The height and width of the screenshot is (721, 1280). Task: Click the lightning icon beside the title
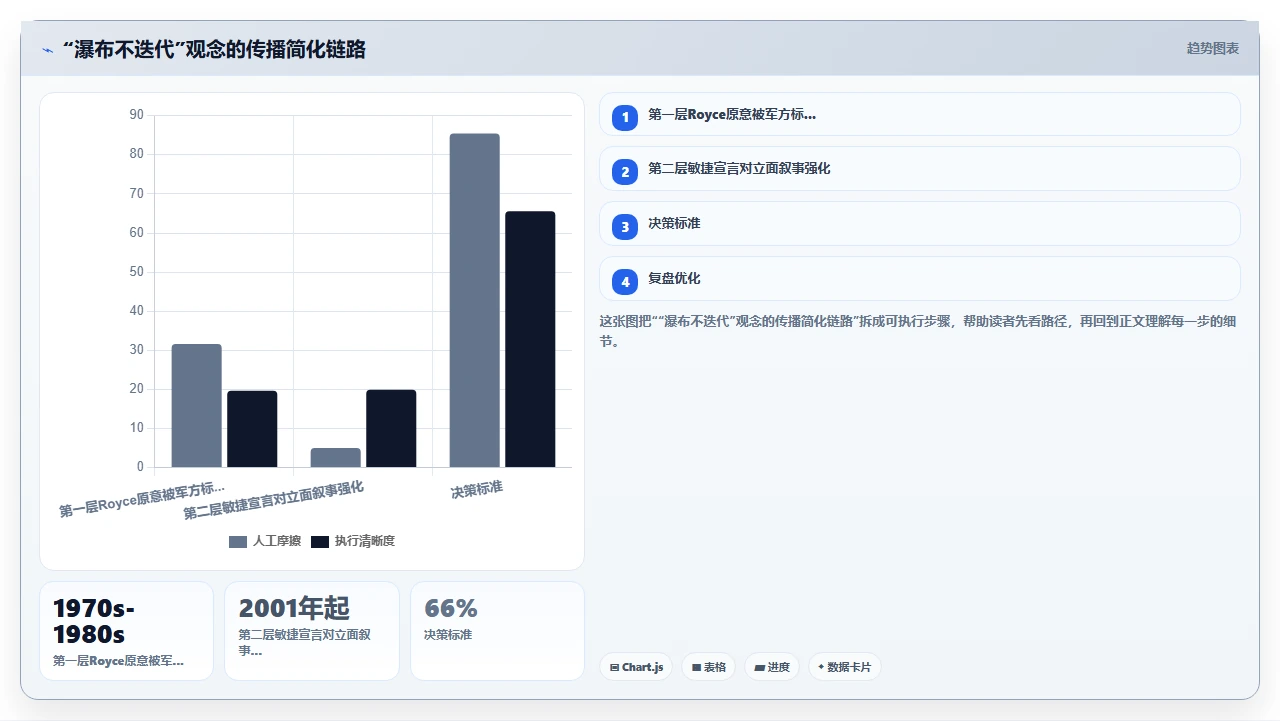pos(47,49)
